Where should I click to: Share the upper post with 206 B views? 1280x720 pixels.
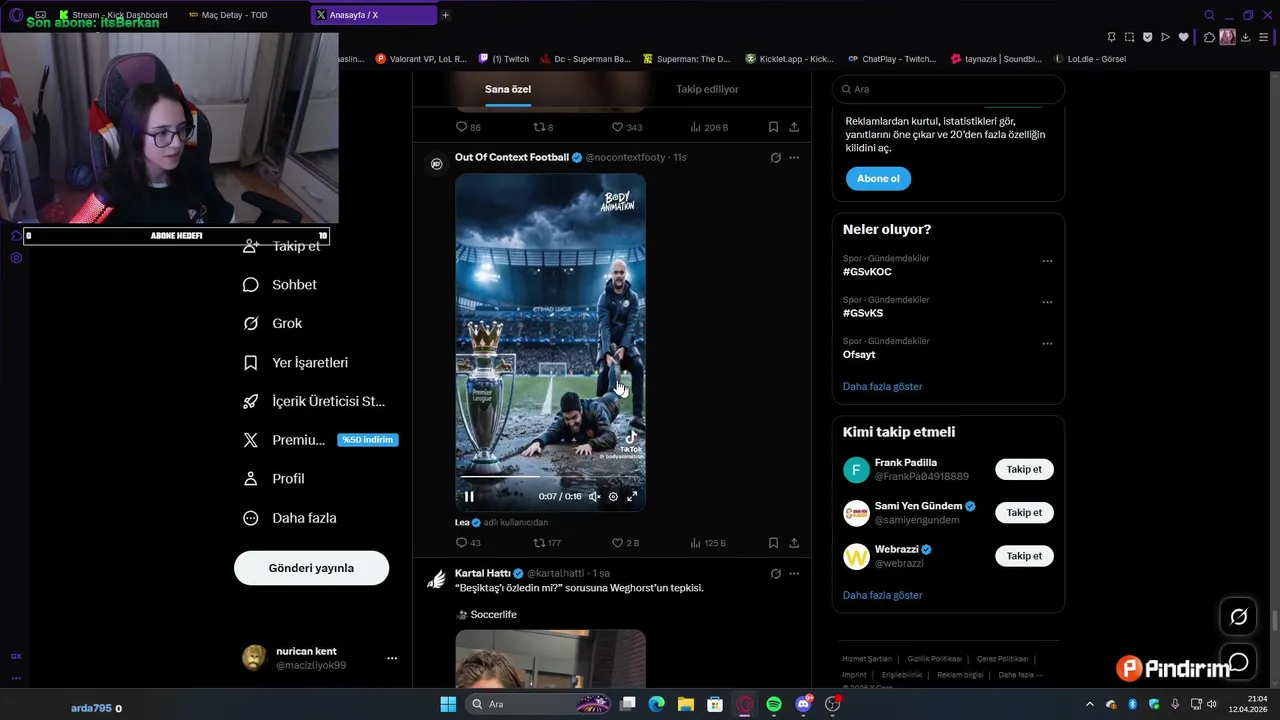794,127
